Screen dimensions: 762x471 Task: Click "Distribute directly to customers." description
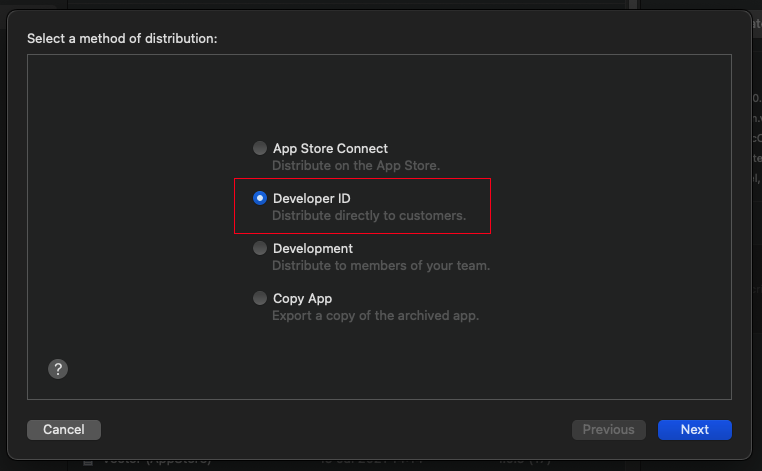(x=369, y=215)
